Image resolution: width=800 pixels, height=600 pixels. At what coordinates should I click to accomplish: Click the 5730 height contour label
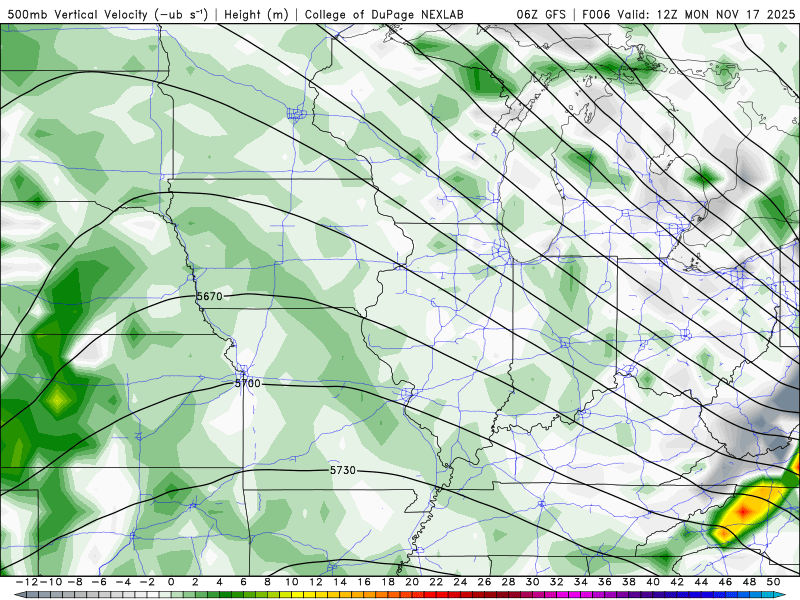pyautogui.click(x=342, y=470)
